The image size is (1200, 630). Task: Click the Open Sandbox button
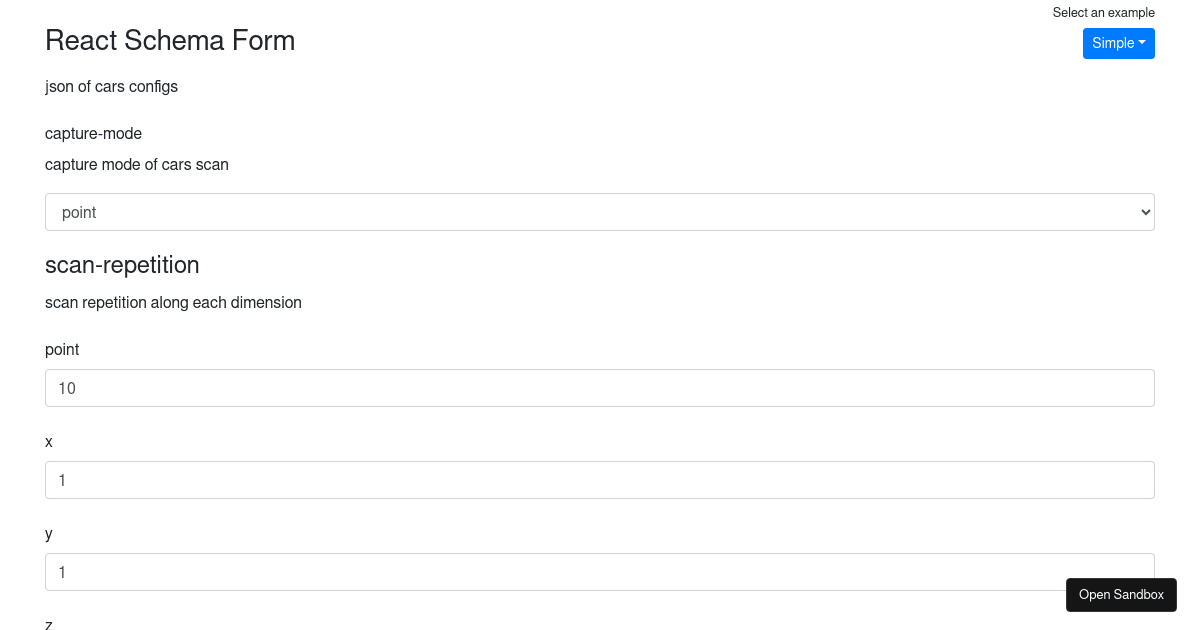pos(1121,594)
